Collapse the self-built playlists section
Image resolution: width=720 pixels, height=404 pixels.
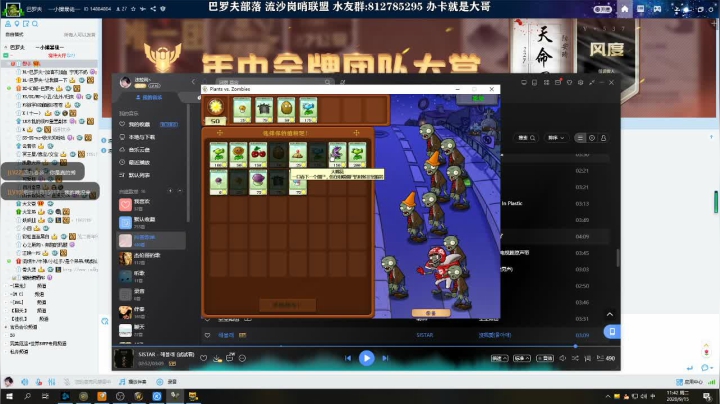pyautogui.click(x=180, y=191)
